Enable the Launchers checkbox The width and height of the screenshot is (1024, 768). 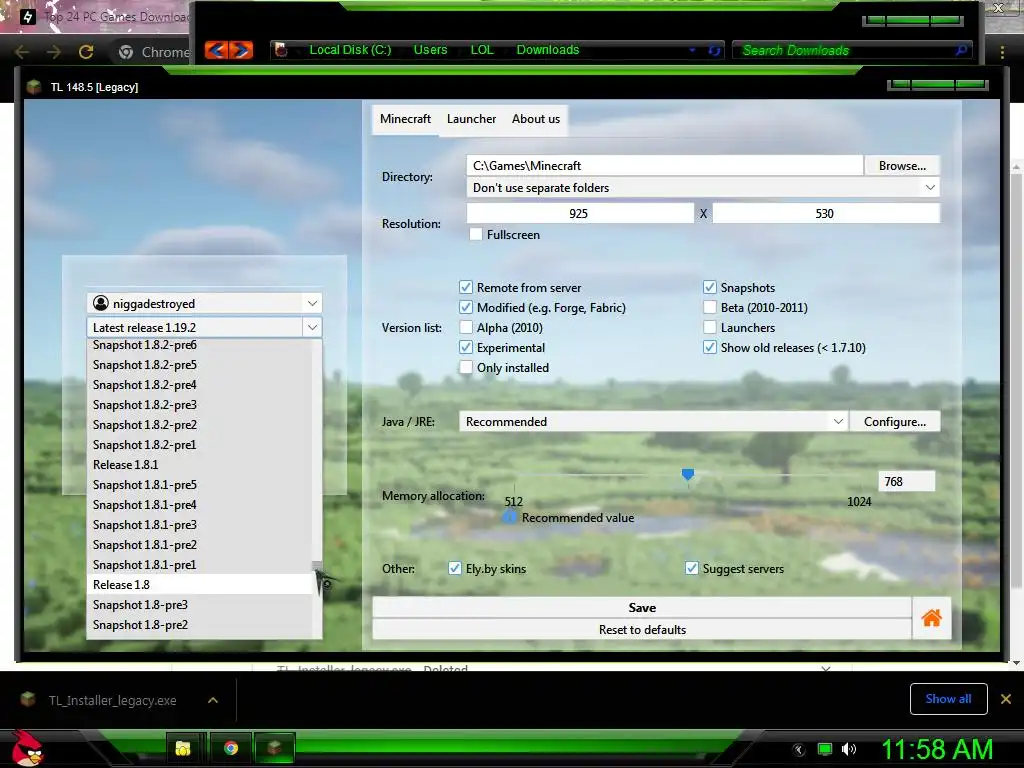710,327
